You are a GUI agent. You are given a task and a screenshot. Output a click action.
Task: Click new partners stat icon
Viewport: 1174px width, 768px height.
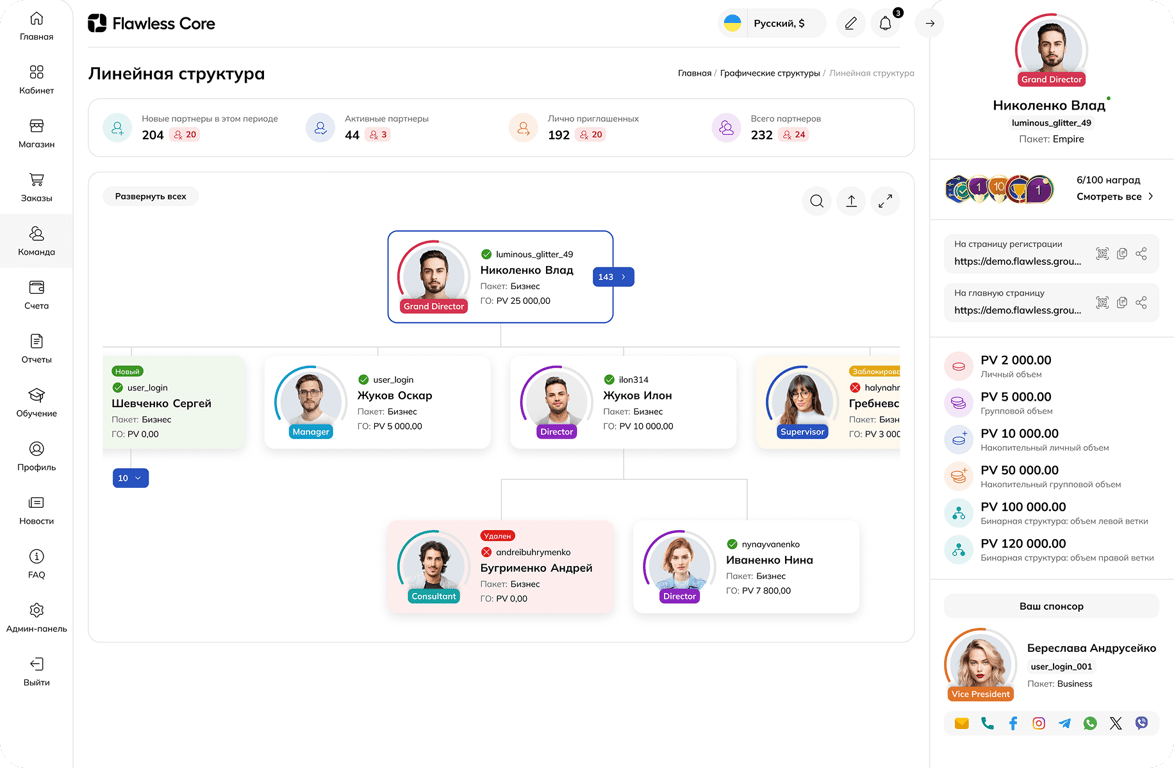[118, 128]
